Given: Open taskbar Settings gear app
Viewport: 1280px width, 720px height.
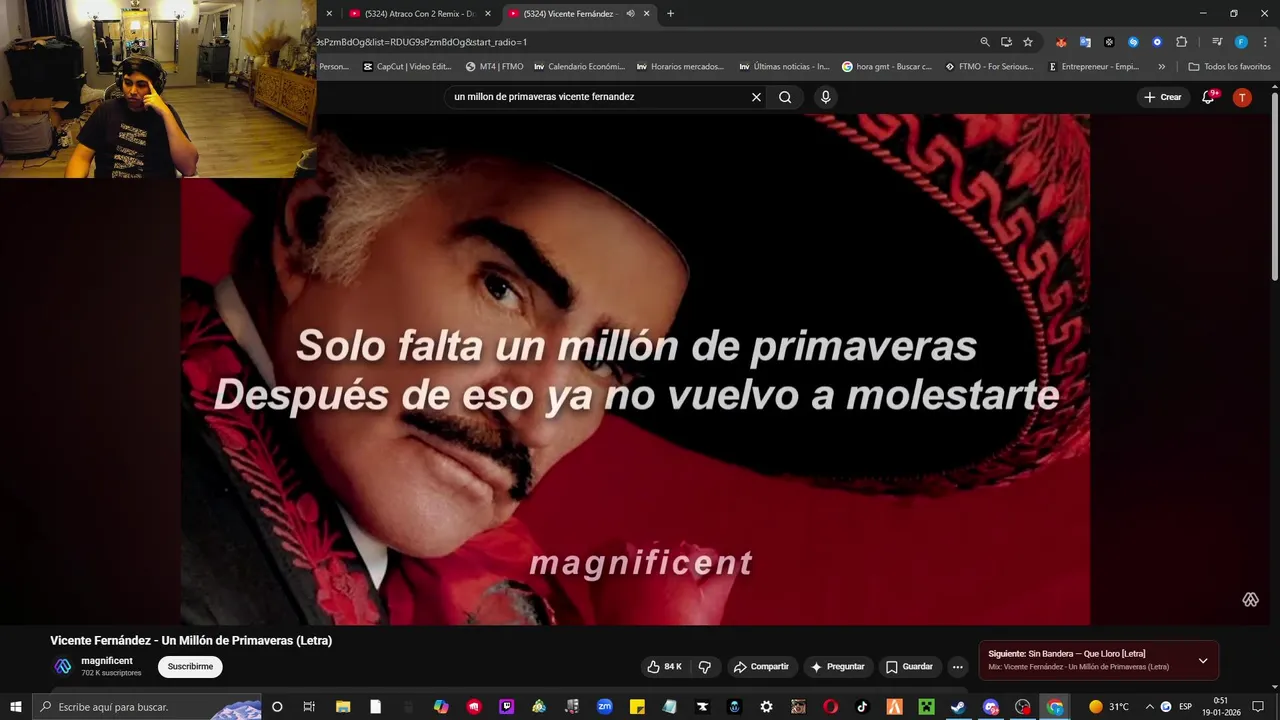Looking at the screenshot, I should pos(766,707).
